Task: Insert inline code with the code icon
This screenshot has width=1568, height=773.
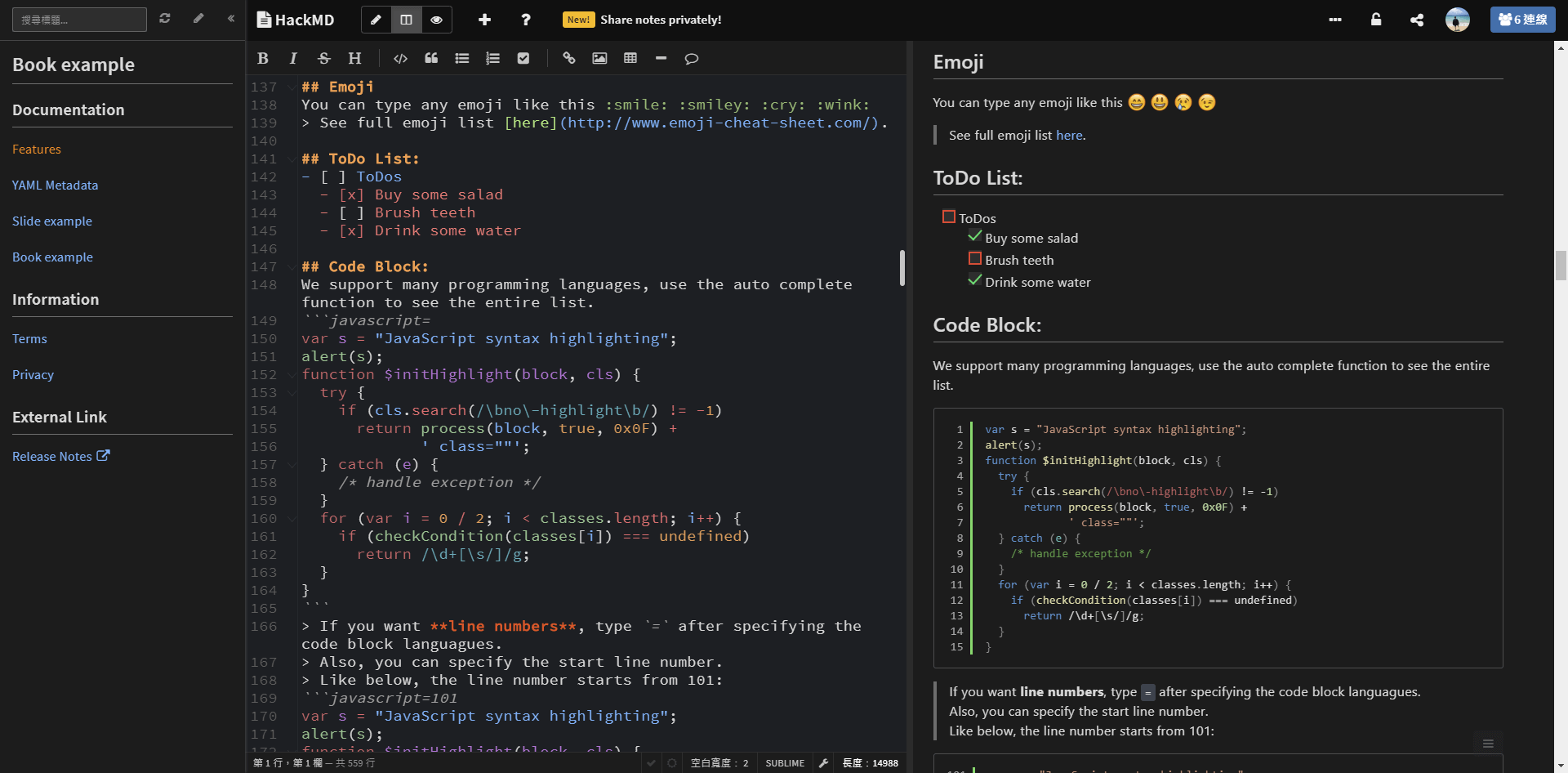Action: 400,58
